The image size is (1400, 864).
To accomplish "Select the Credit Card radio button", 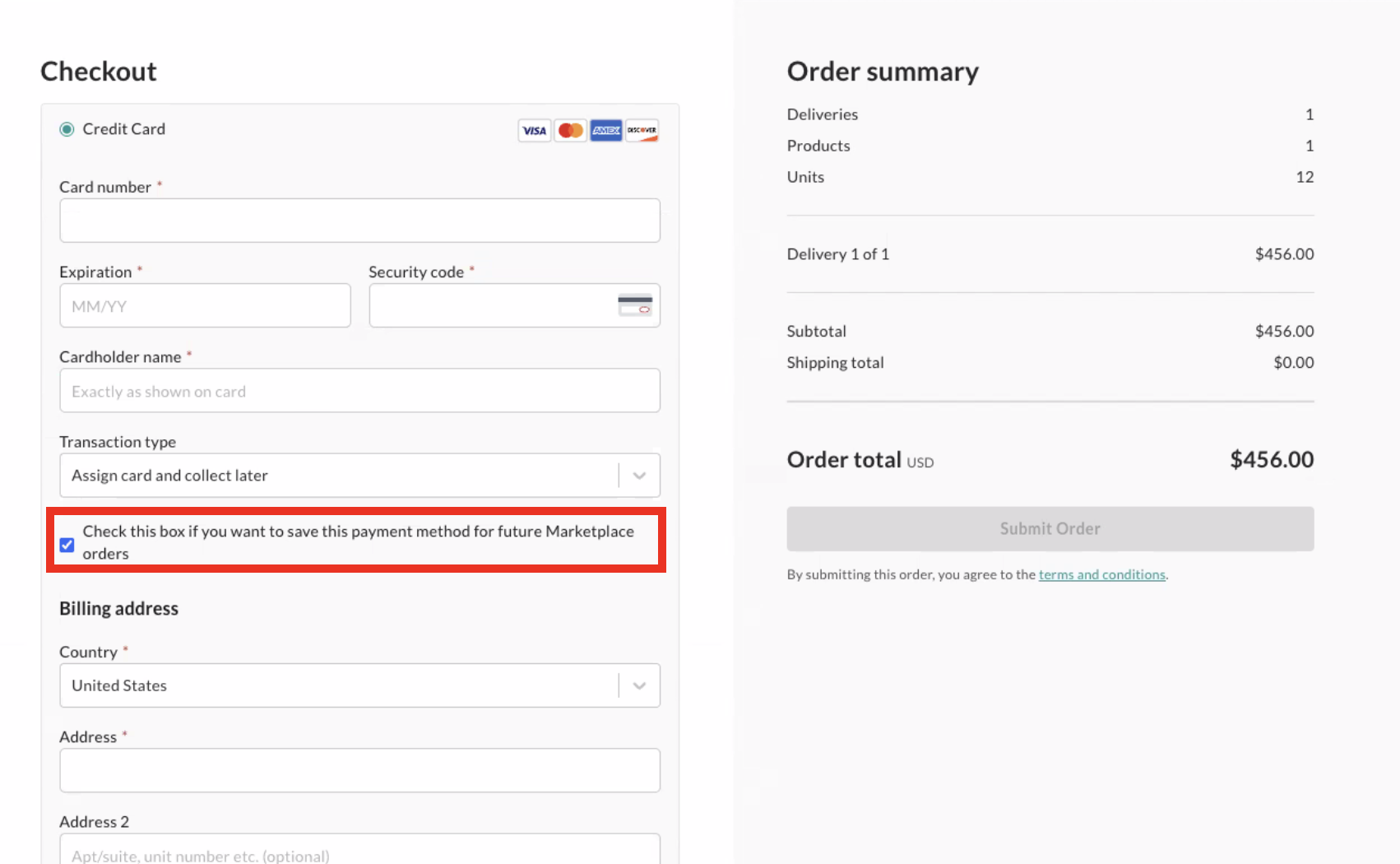I will [x=67, y=128].
